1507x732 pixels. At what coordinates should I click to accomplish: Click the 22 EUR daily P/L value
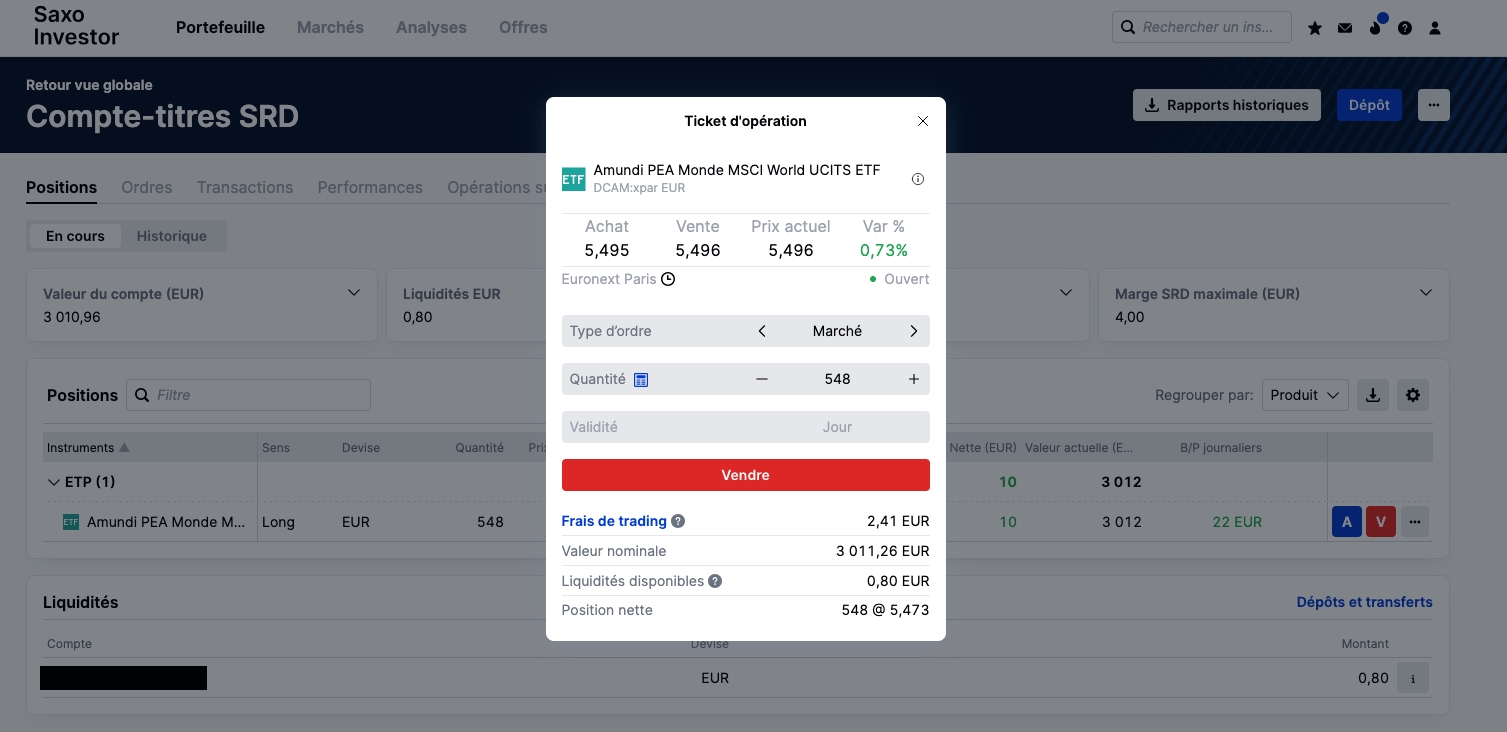tap(1237, 522)
